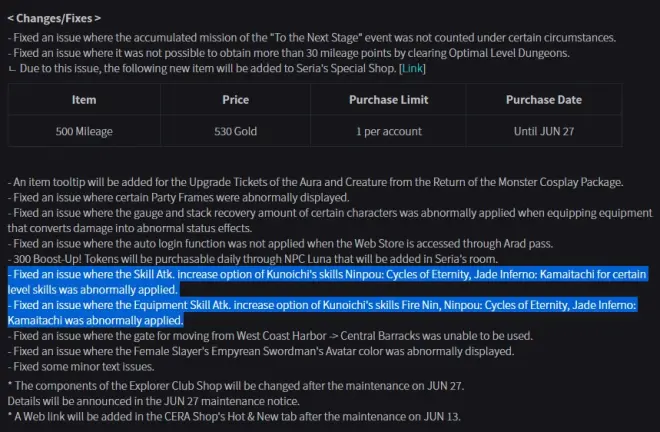Click the 1 per account cell

(x=387, y=131)
